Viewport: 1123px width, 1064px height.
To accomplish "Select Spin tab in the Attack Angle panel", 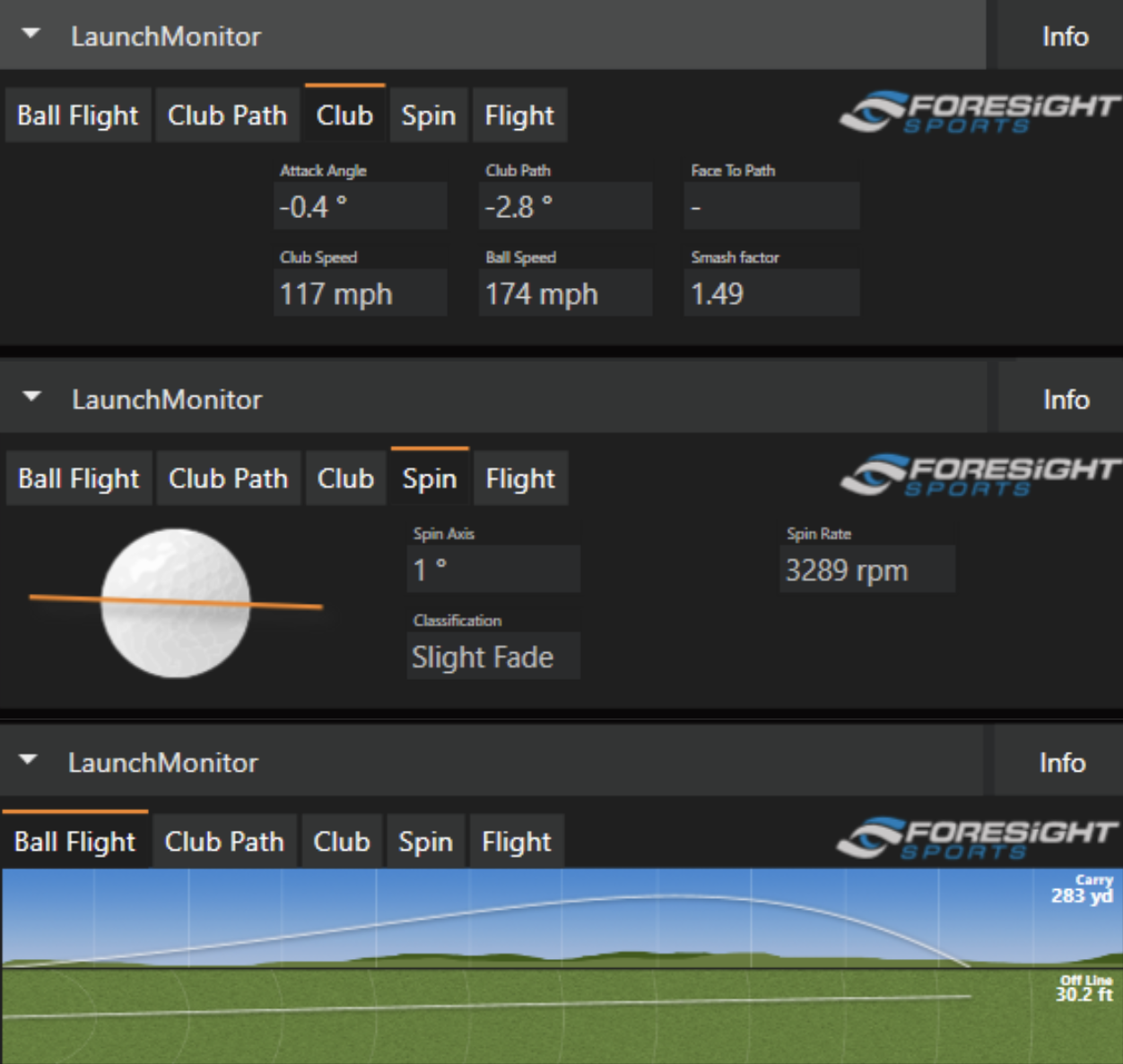I will (x=429, y=116).
